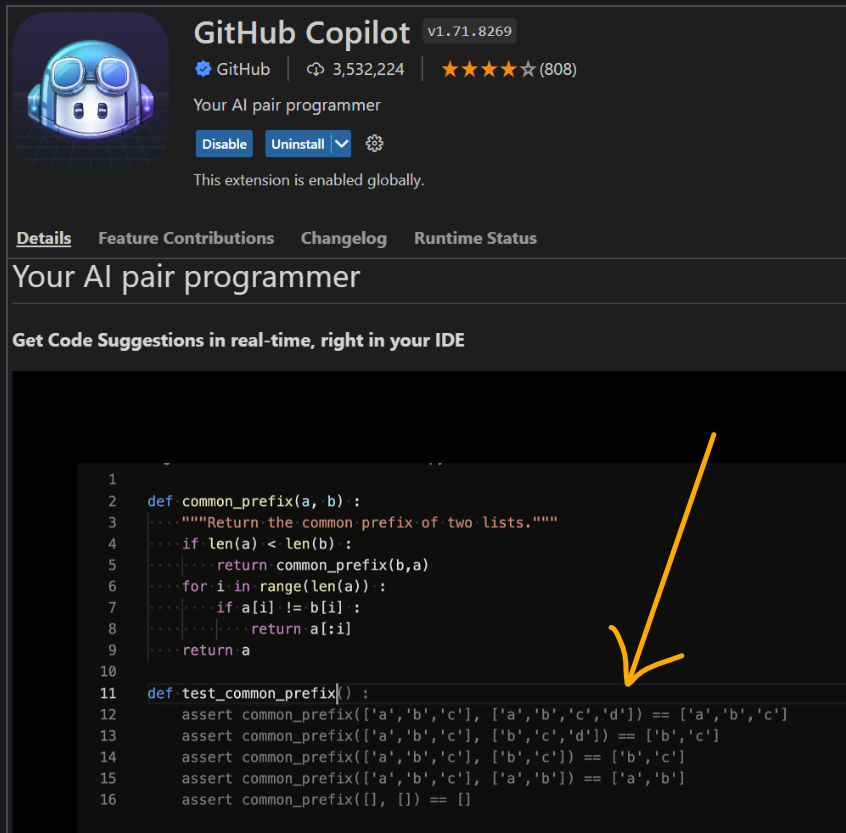Click the docstring line in the code demo

coord(369,522)
